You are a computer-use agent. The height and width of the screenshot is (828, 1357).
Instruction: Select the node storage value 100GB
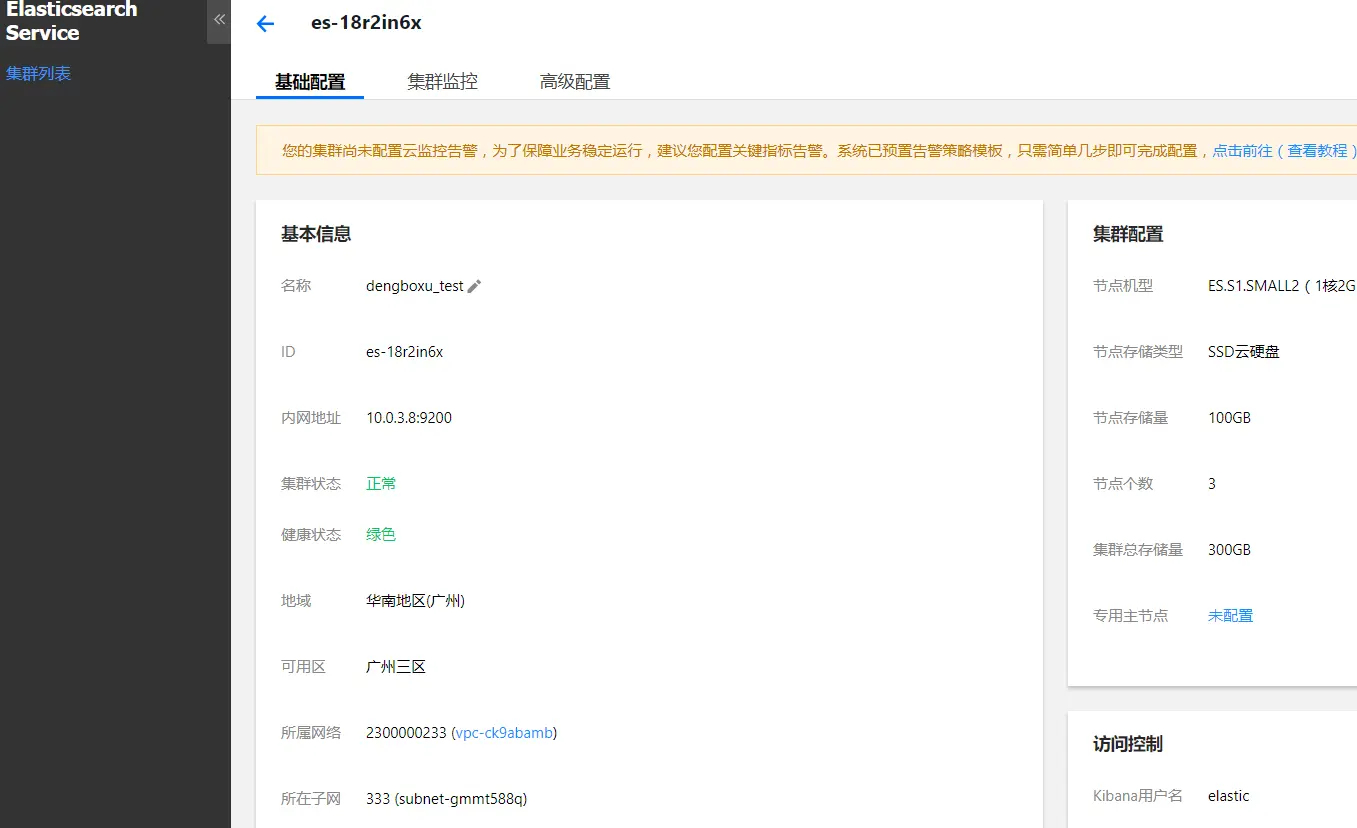1229,418
